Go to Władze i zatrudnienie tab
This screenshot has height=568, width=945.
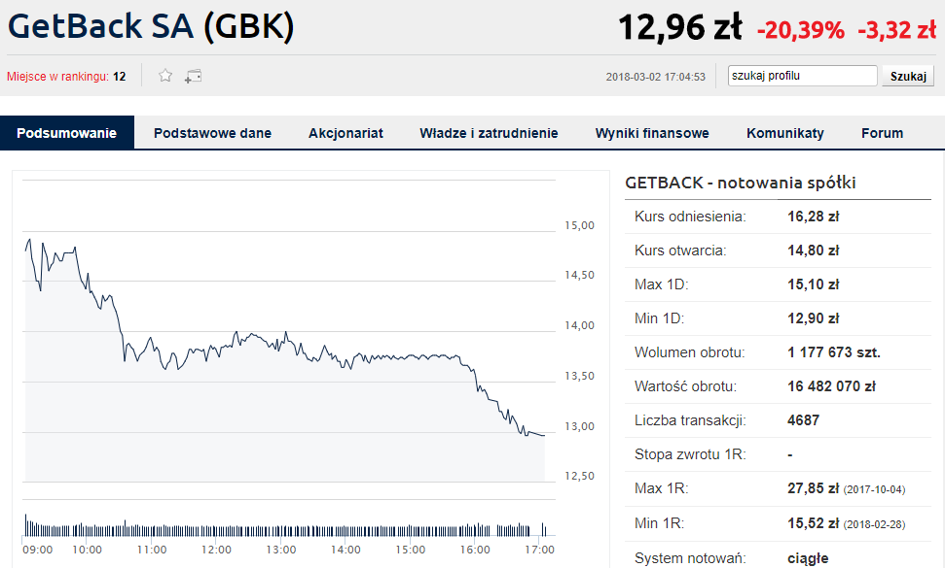click(x=489, y=133)
